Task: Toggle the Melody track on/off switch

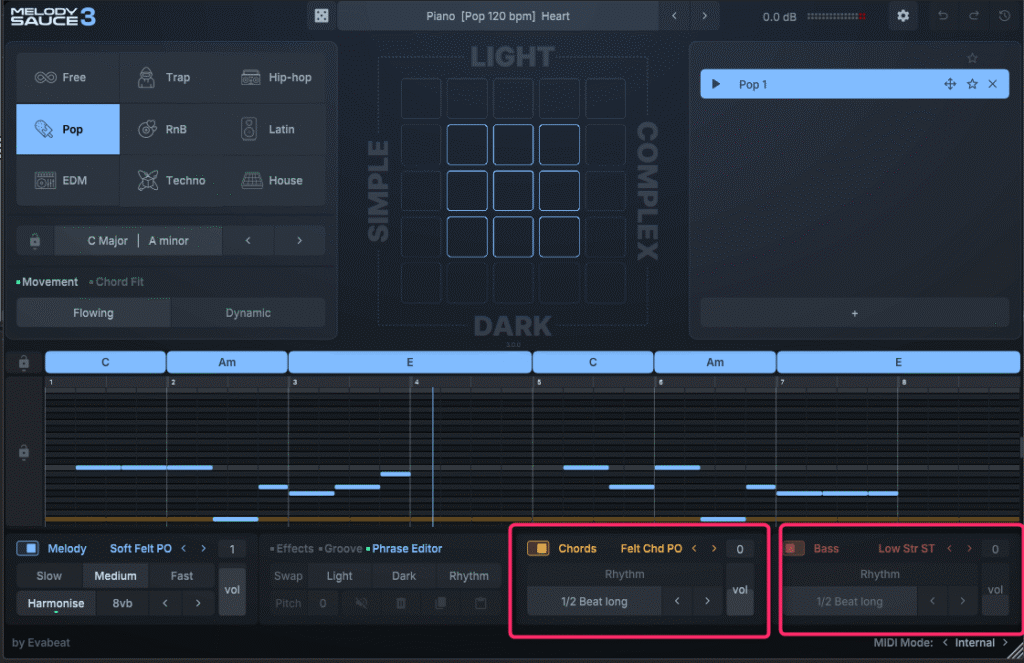Action: [28, 548]
